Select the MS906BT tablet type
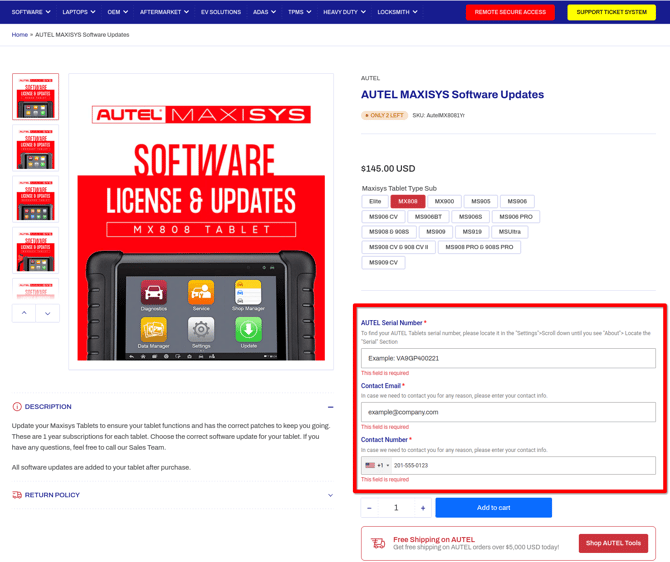This screenshot has height=562, width=670. pos(428,217)
